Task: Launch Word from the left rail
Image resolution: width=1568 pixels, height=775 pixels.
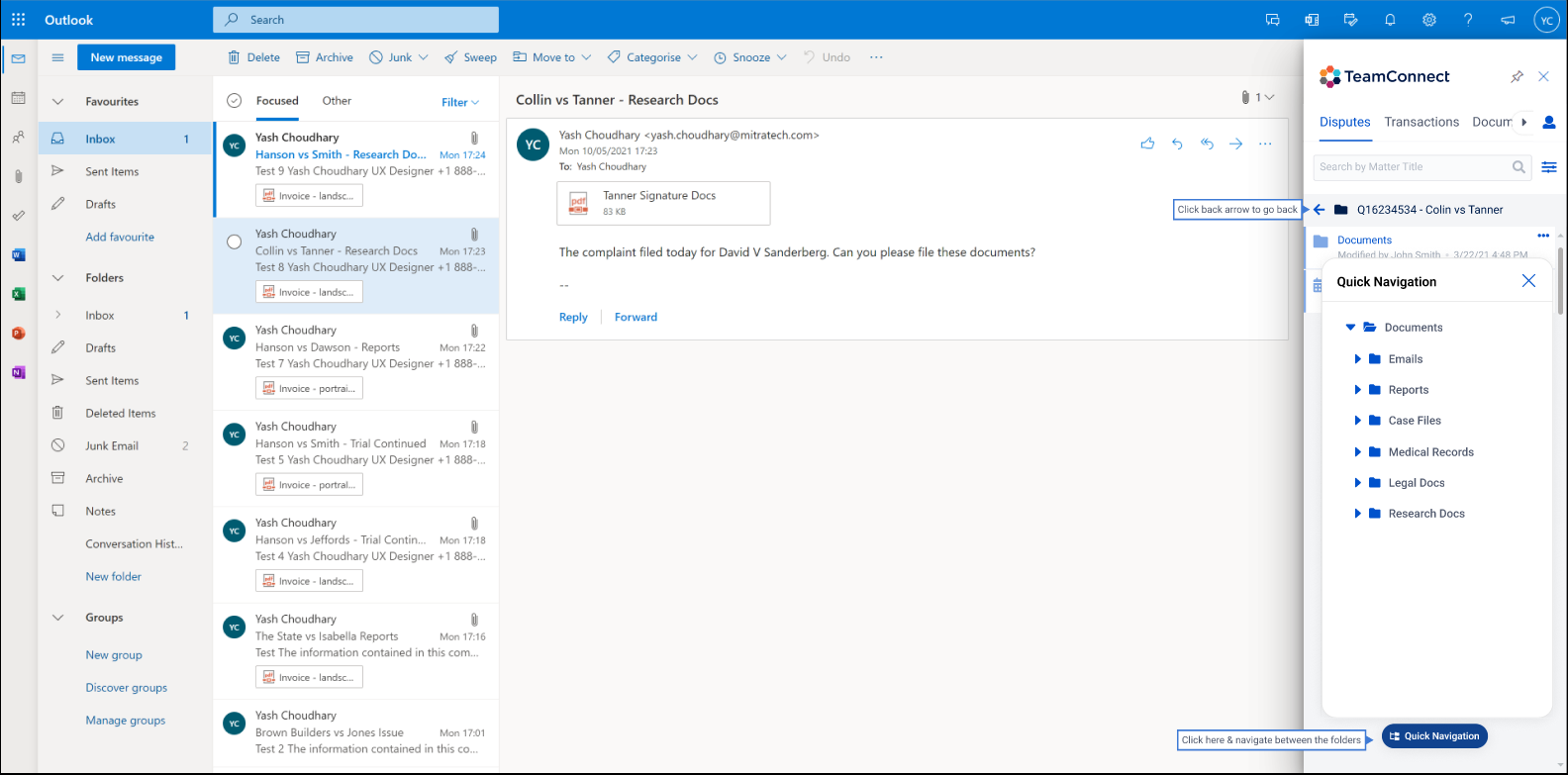Action: pos(18,254)
